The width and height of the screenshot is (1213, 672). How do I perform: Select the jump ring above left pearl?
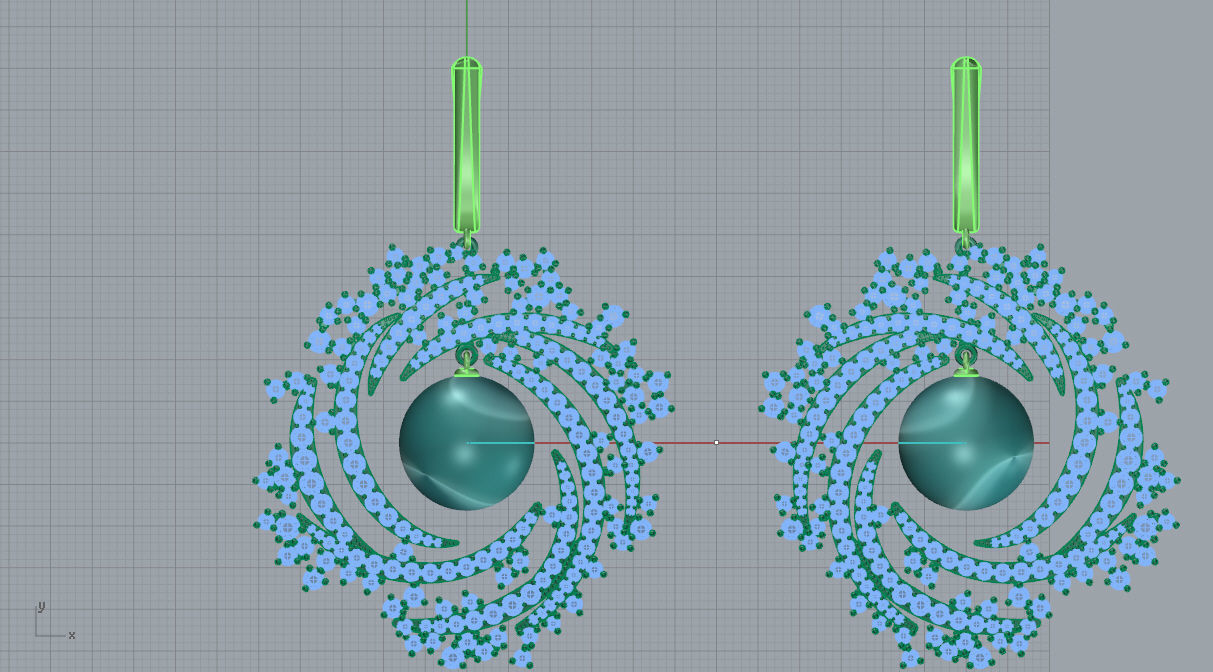point(467,355)
